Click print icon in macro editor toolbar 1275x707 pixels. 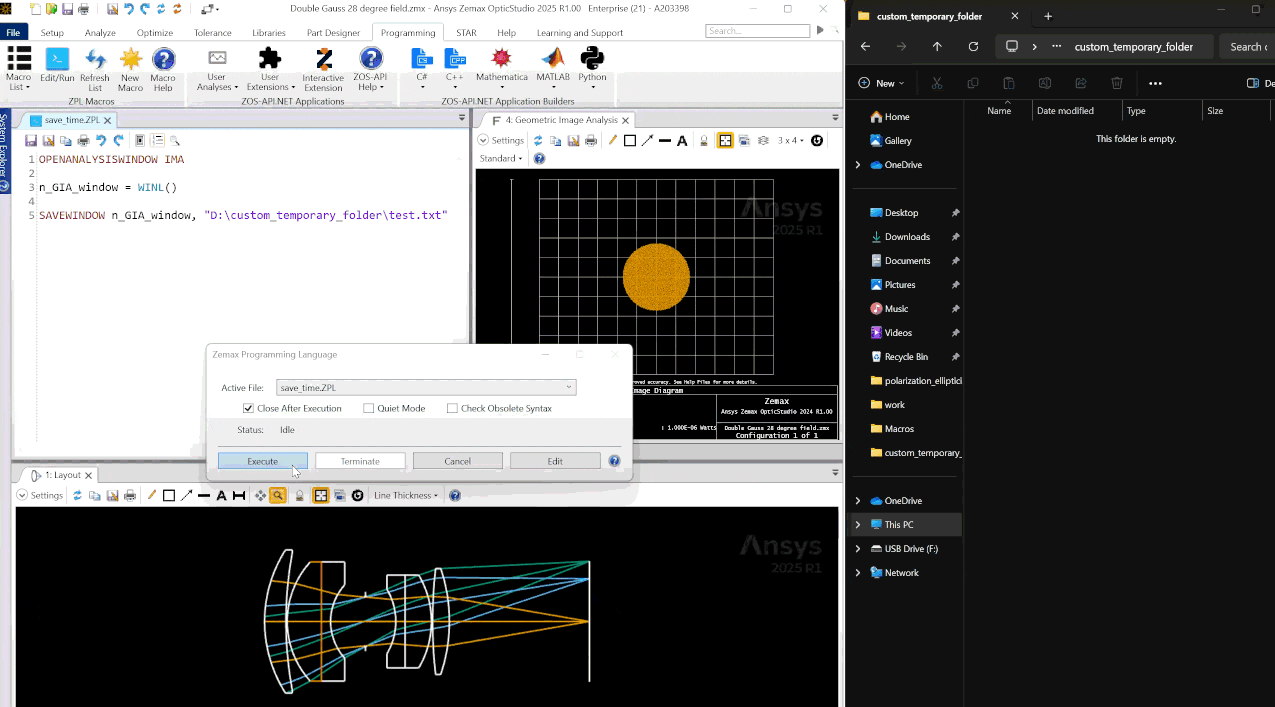[x=83, y=141]
